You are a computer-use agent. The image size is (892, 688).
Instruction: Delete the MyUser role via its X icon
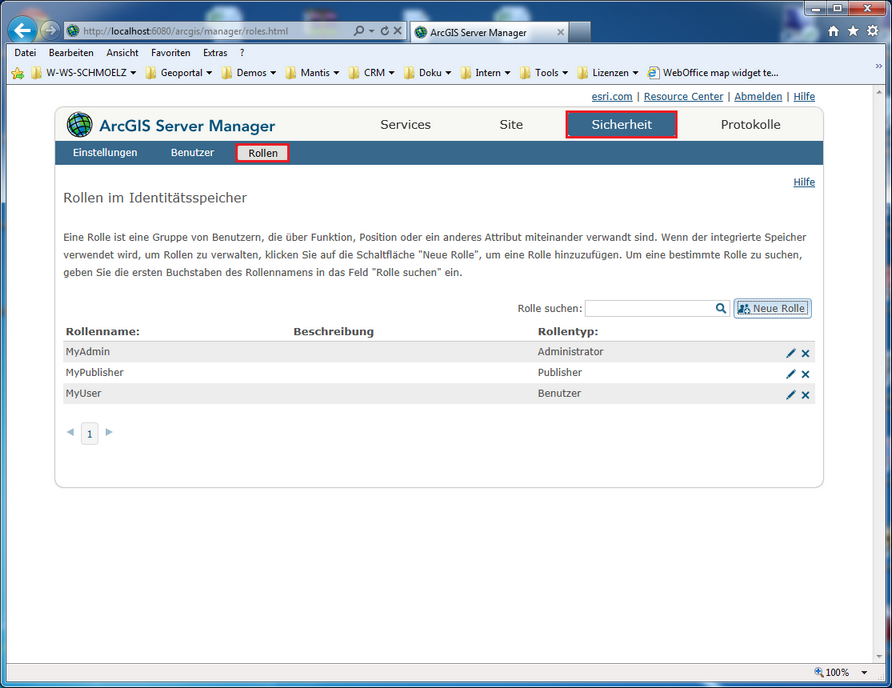[805, 394]
